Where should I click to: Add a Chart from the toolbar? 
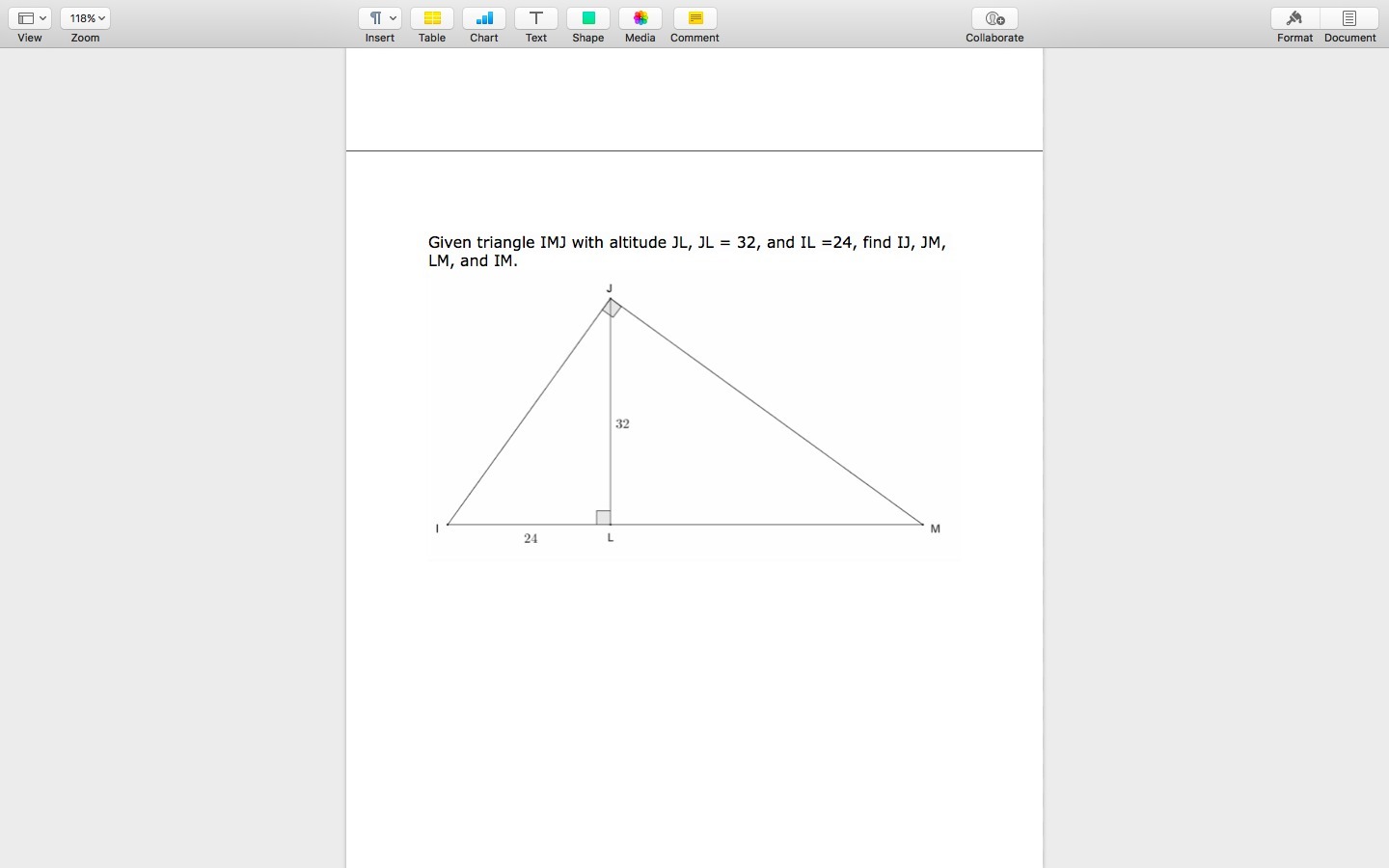coord(484,18)
